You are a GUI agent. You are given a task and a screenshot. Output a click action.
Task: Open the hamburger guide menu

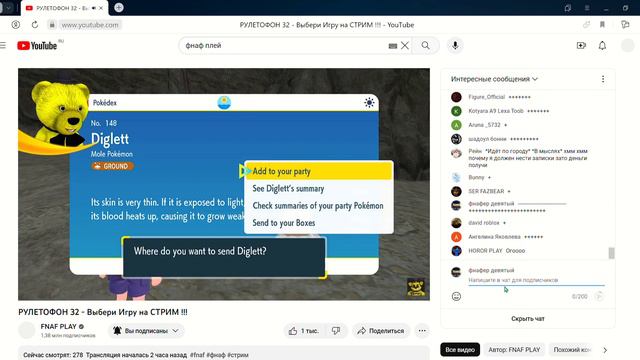3,45
